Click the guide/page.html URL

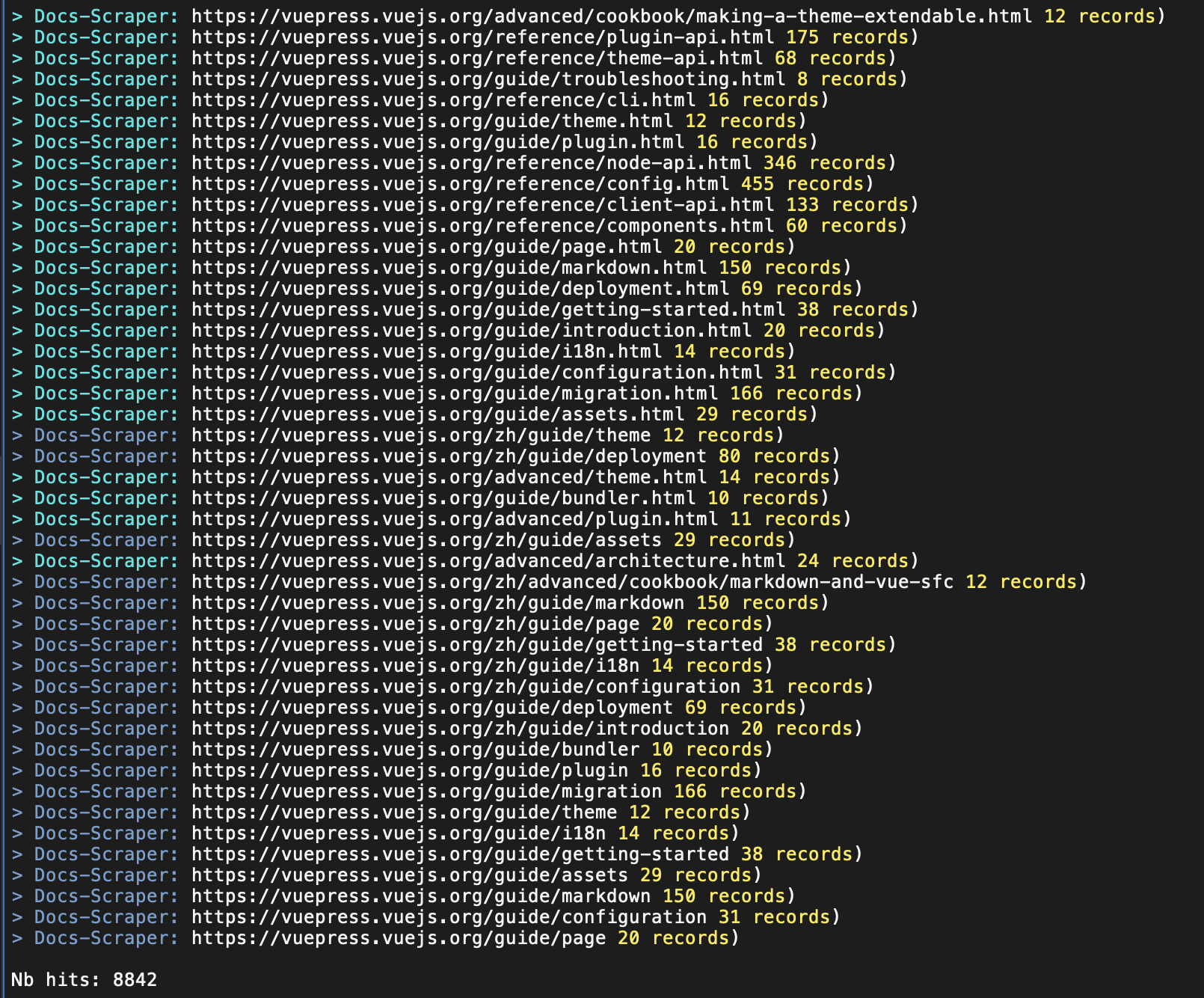pos(427,247)
